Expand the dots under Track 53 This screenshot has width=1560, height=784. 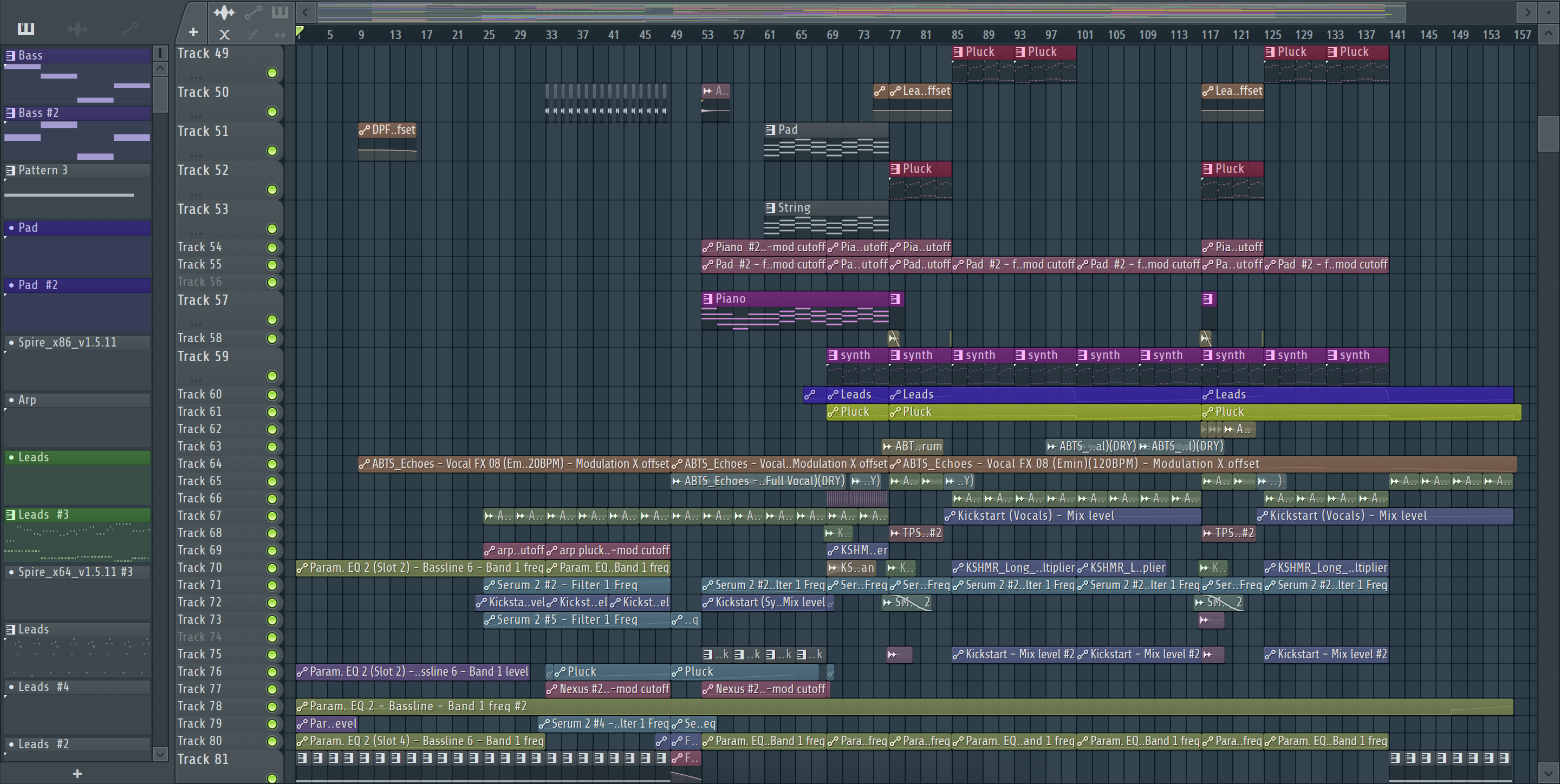195,233
